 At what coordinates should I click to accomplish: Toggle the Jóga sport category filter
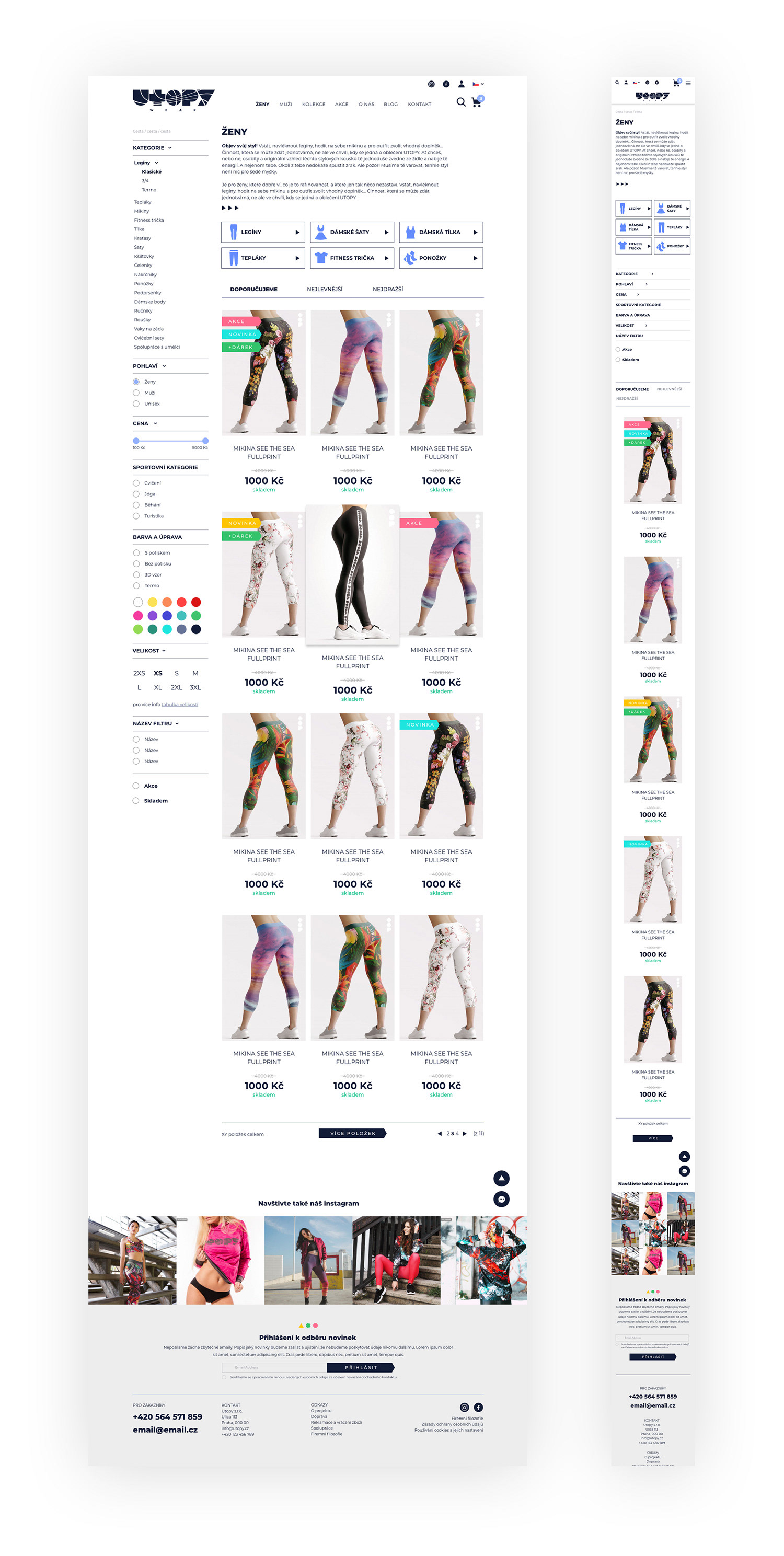point(136,494)
